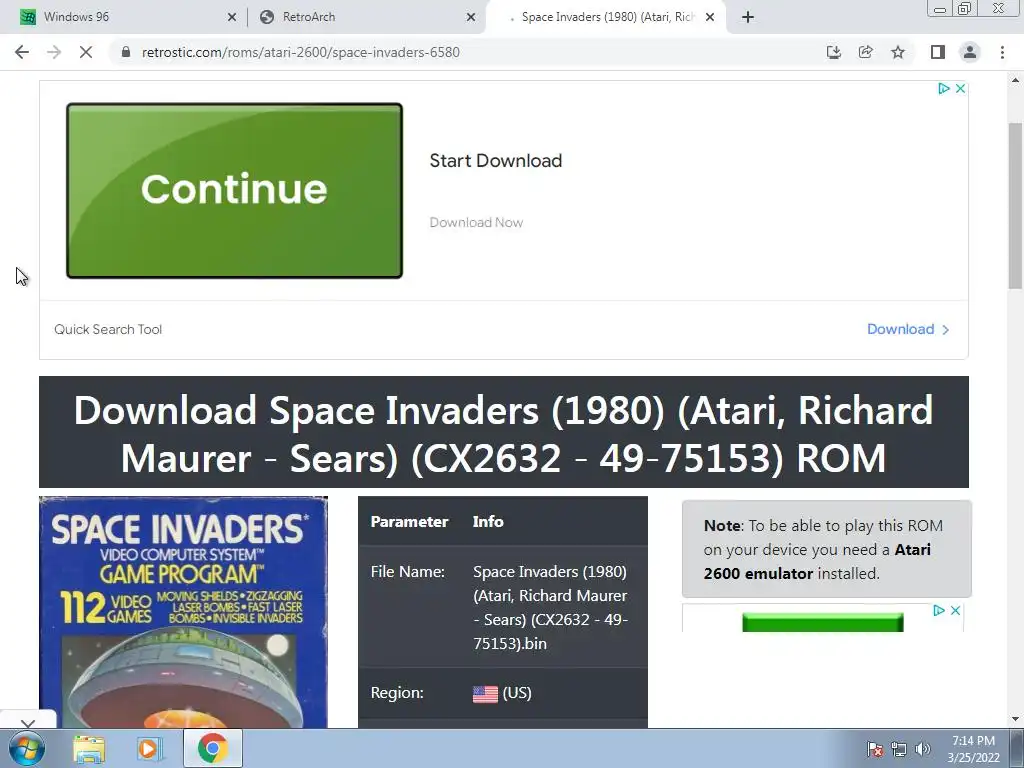Image resolution: width=1024 pixels, height=768 pixels.
Task: Open the Chrome three-dot menu
Action: [x=1002, y=52]
